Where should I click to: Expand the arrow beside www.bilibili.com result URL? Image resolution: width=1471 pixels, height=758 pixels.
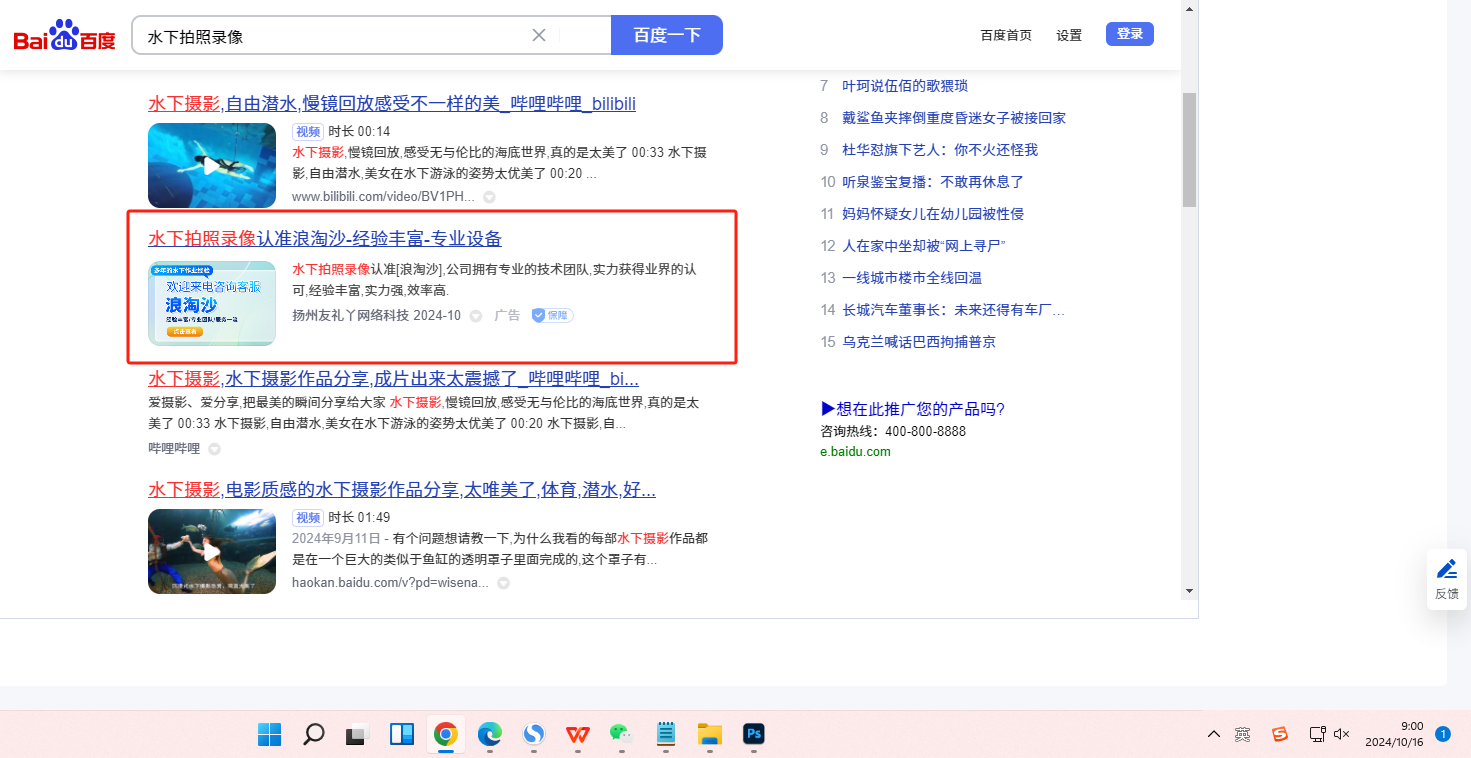[489, 198]
